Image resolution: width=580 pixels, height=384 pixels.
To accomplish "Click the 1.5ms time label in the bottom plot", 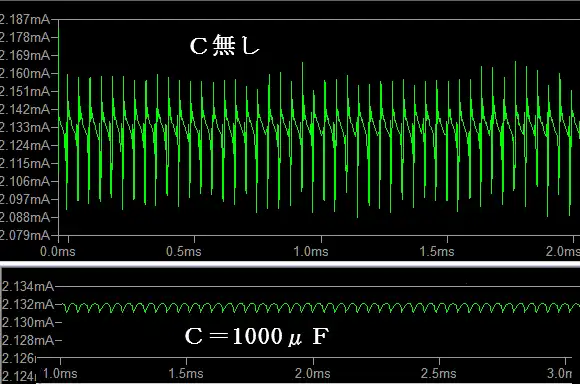I will coord(186,373).
